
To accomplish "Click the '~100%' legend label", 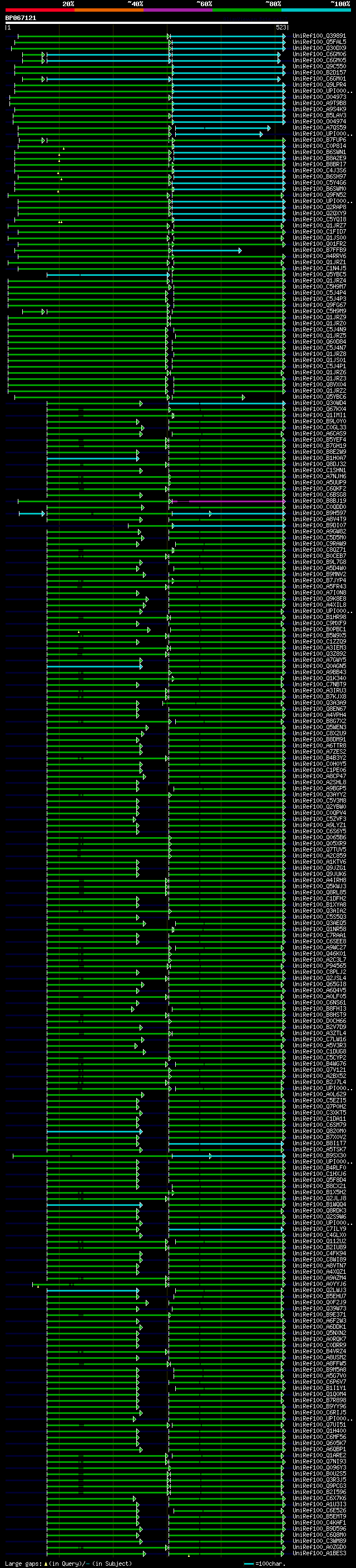I will pyautogui.click(x=341, y=4).
